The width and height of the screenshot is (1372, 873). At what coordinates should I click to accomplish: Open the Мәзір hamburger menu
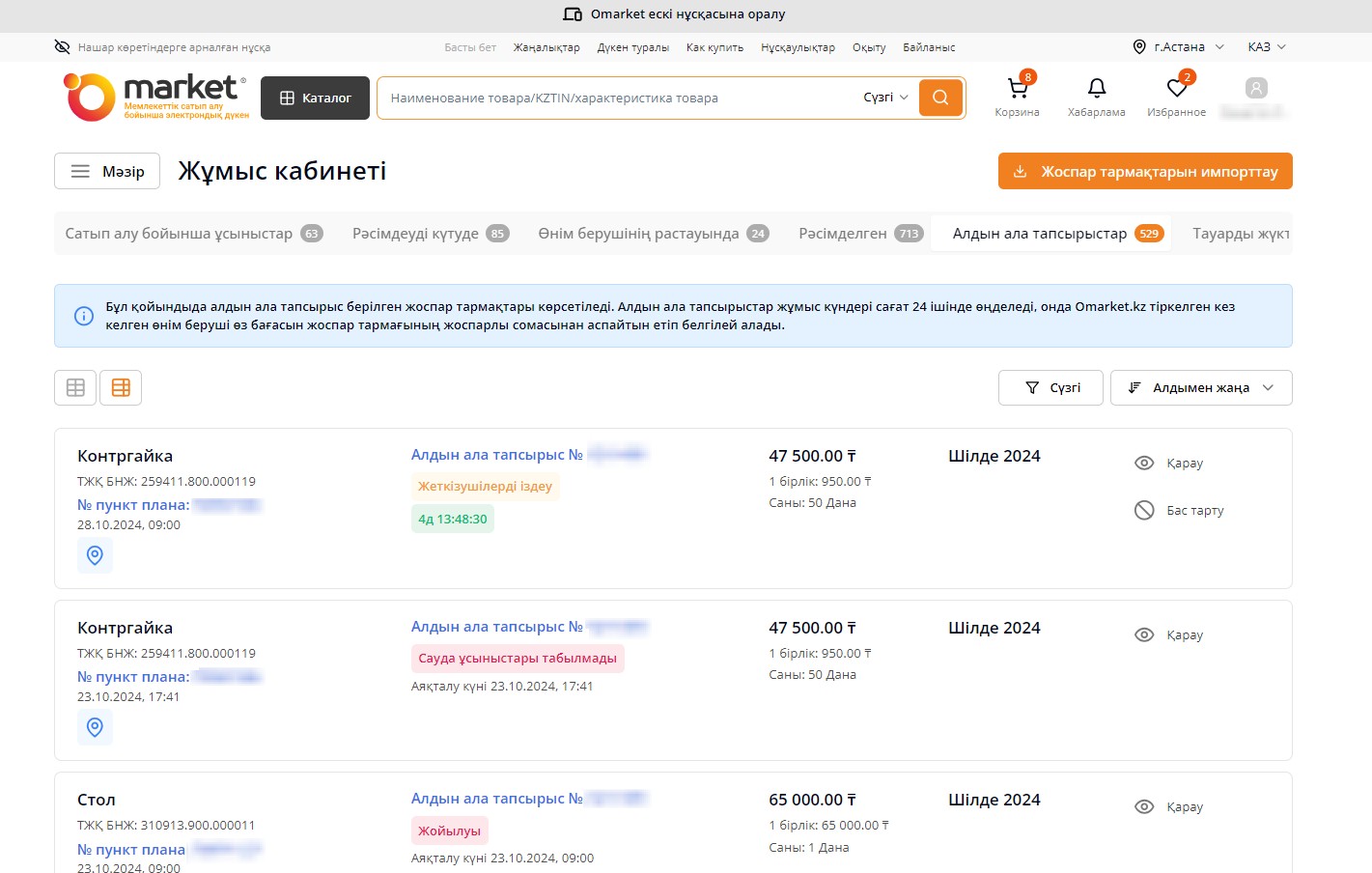click(x=107, y=171)
